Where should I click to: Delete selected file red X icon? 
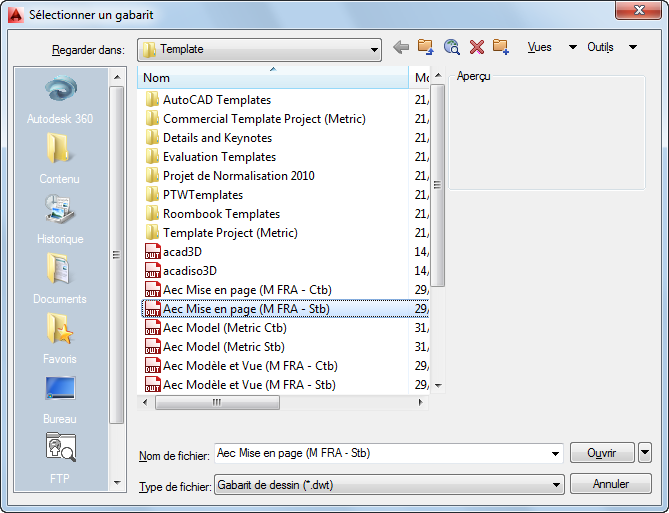click(x=477, y=47)
